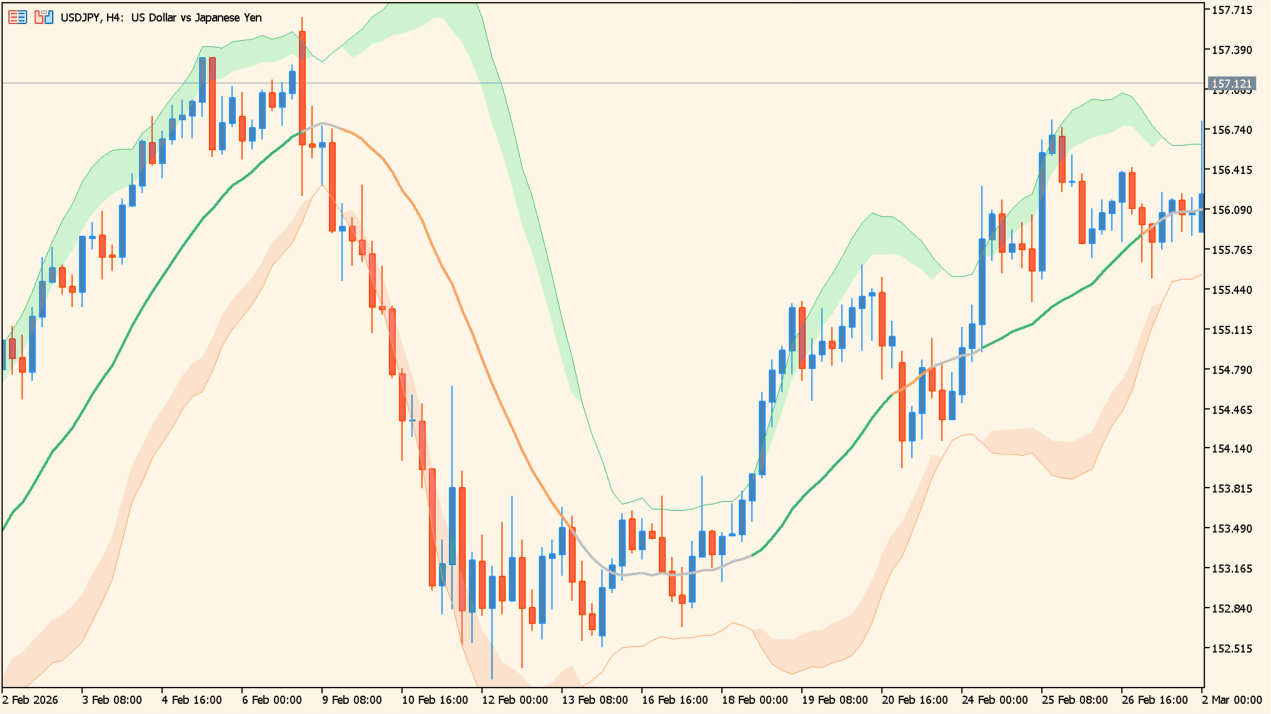The image size is (1271, 714).
Task: Click the red-blue chart panel icon
Action: point(42,17)
